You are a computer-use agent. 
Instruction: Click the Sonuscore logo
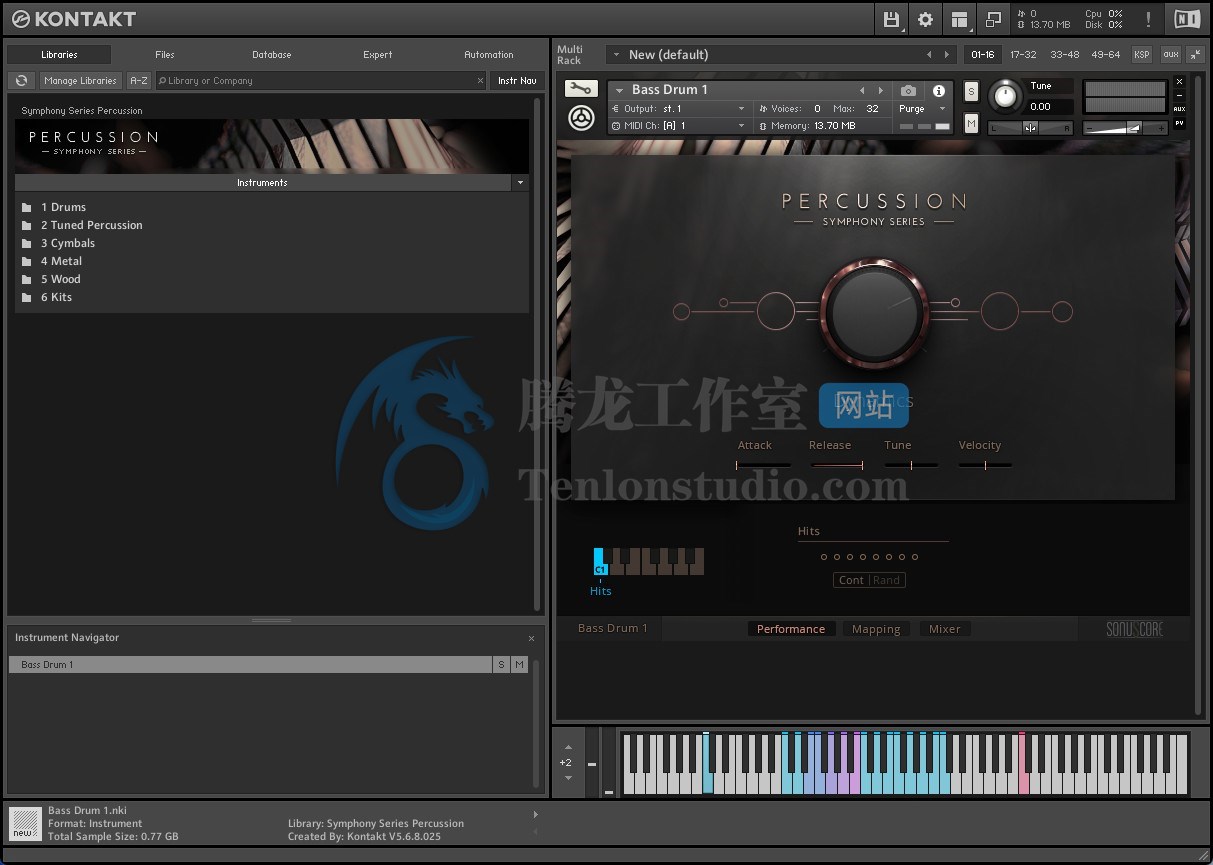coord(1134,629)
